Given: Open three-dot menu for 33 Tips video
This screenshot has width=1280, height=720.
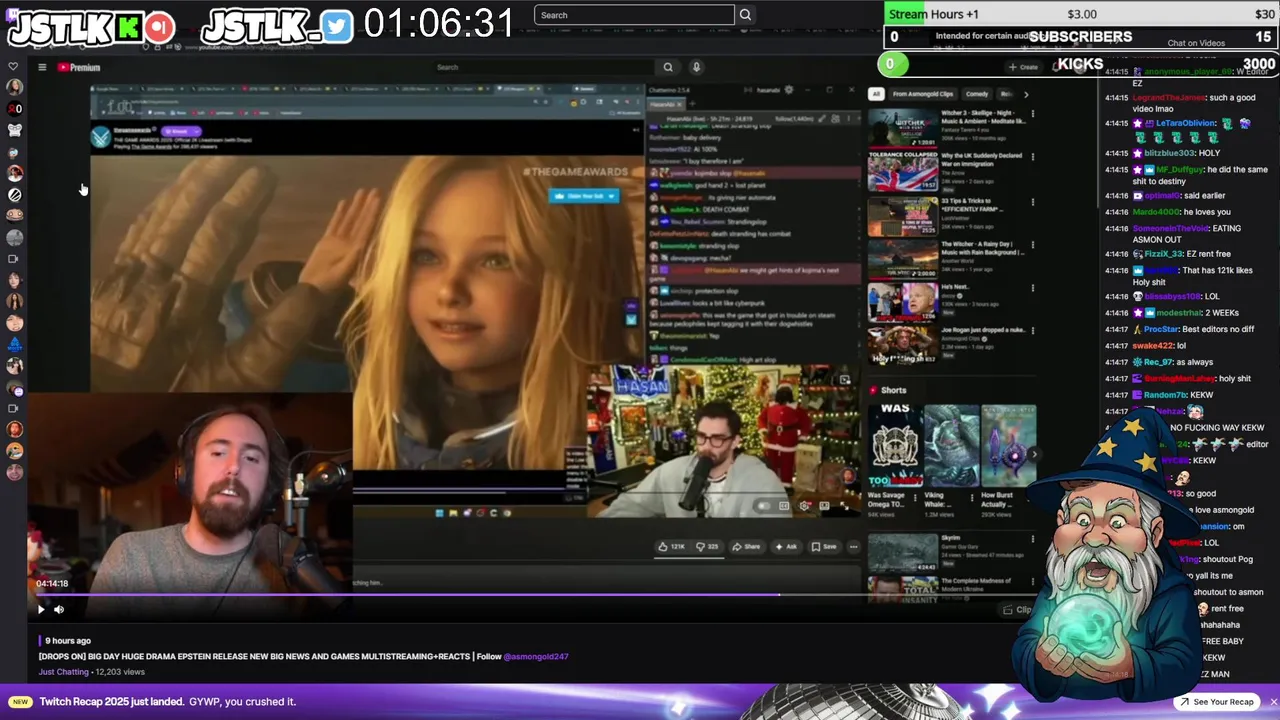Looking at the screenshot, I should coord(1032,202).
